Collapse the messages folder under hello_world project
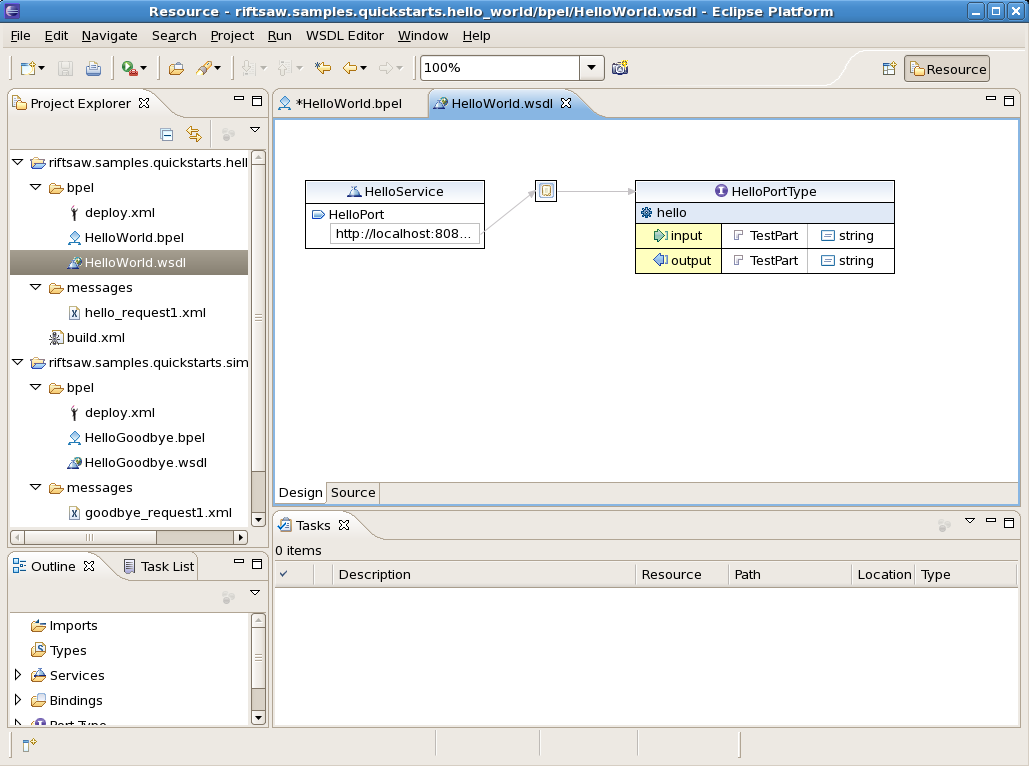1029x766 pixels. click(x=36, y=288)
